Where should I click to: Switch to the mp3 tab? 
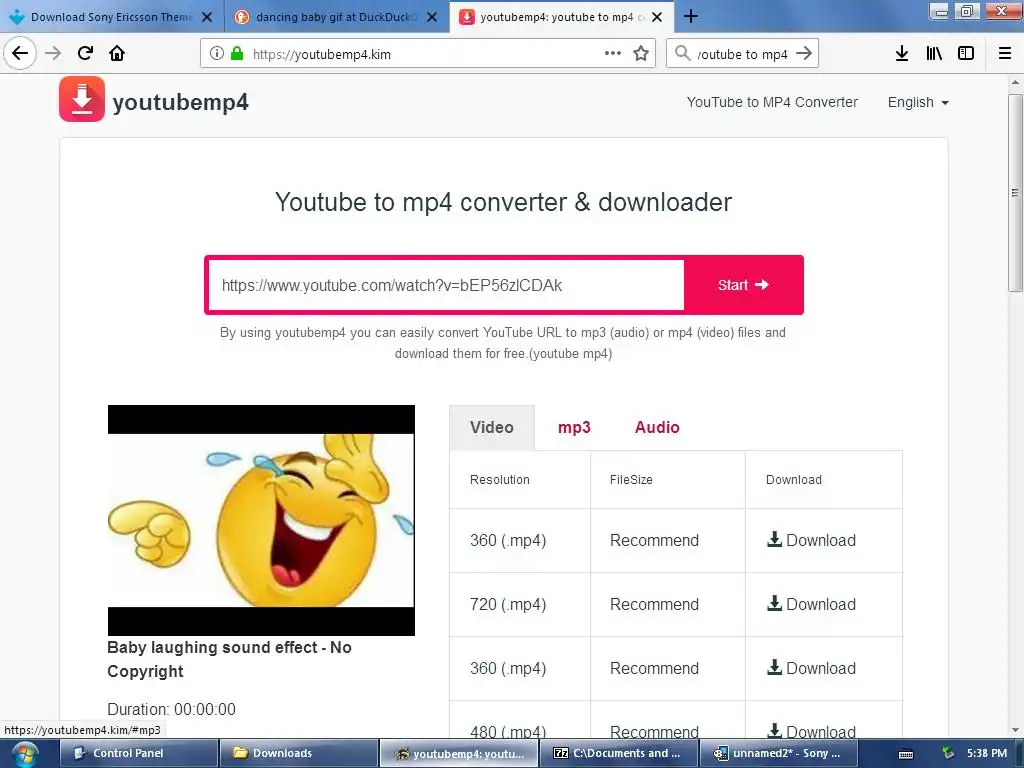point(574,427)
